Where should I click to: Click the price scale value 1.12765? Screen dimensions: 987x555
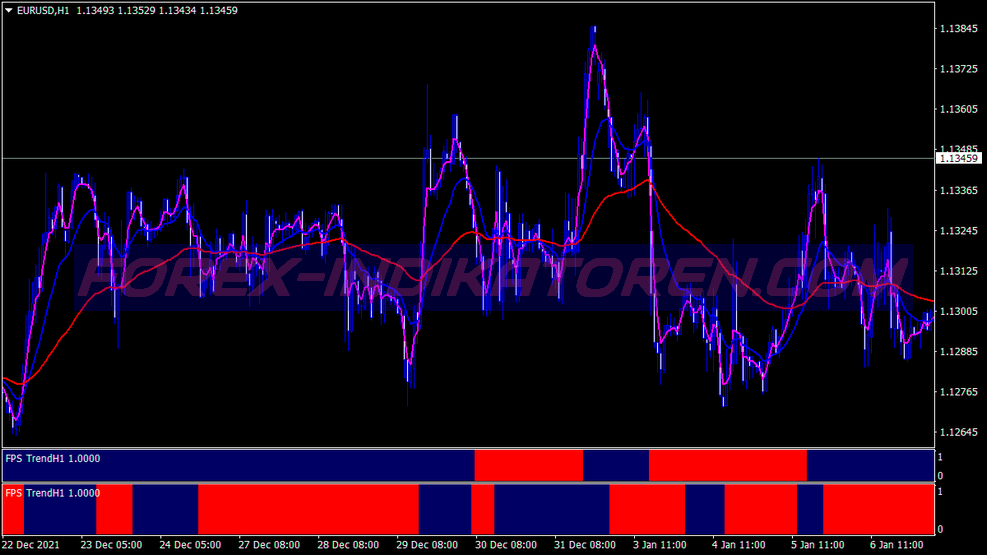tap(959, 392)
